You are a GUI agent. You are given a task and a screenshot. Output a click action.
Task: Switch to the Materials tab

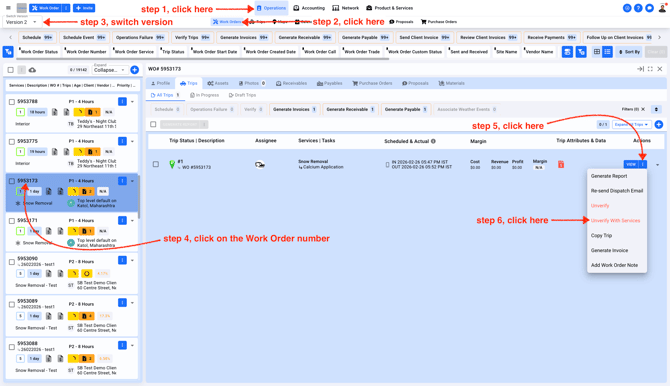tap(452, 83)
